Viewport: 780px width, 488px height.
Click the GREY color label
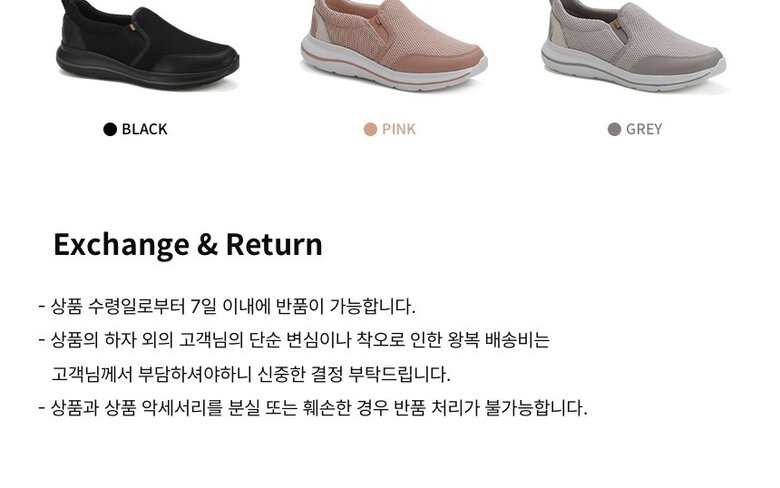point(644,129)
